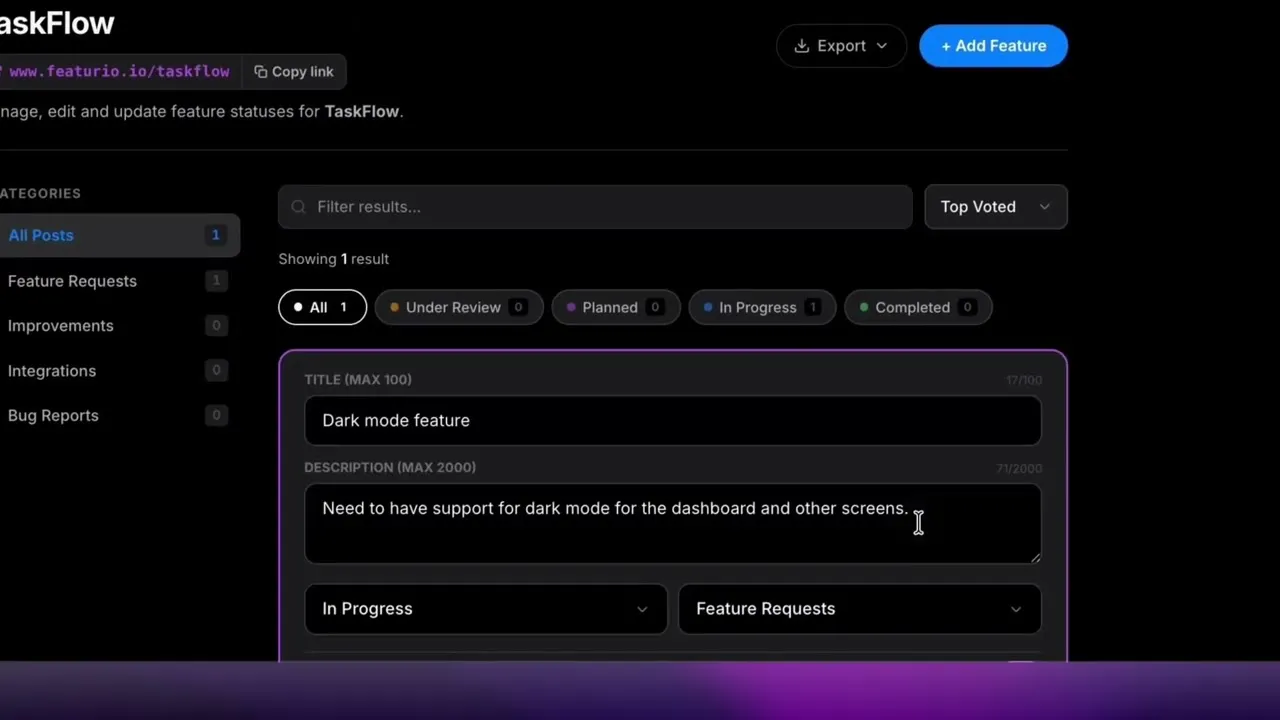Select the In Progress filter tab
Image resolution: width=1280 pixels, height=720 pixels.
coord(763,307)
